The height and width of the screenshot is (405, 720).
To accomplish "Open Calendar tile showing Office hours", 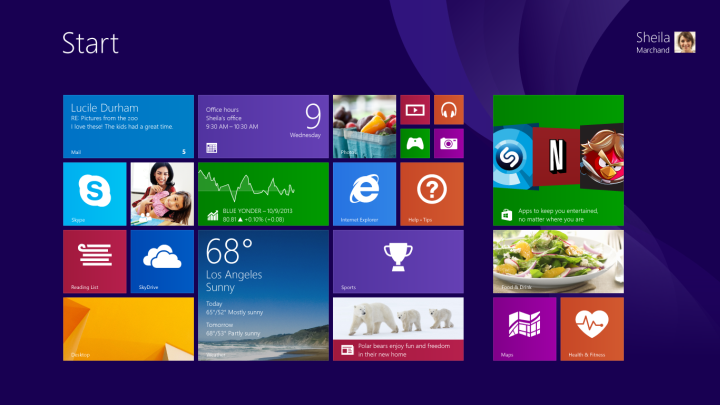I will pyautogui.click(x=263, y=127).
